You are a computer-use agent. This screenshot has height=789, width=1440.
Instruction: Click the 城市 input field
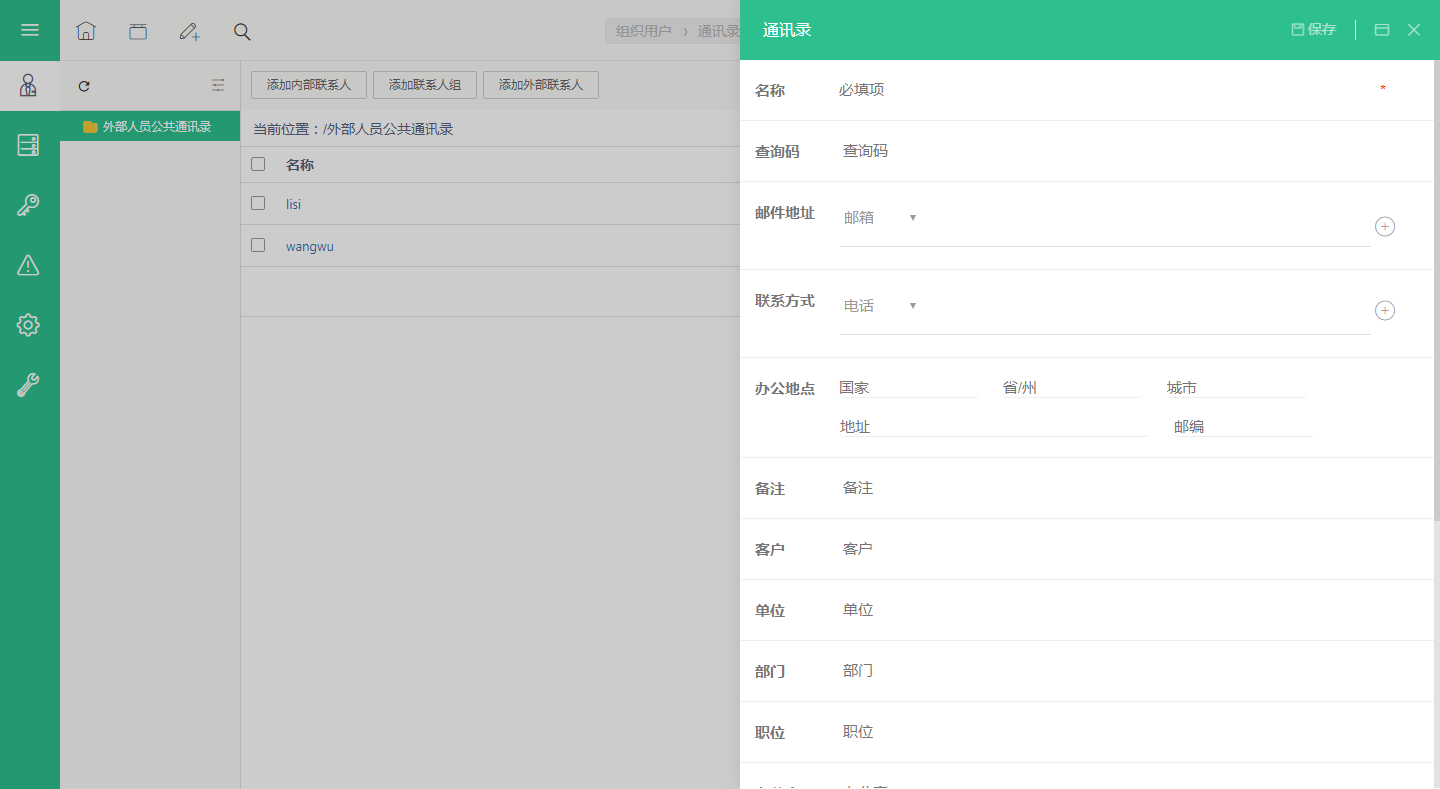(x=1236, y=387)
